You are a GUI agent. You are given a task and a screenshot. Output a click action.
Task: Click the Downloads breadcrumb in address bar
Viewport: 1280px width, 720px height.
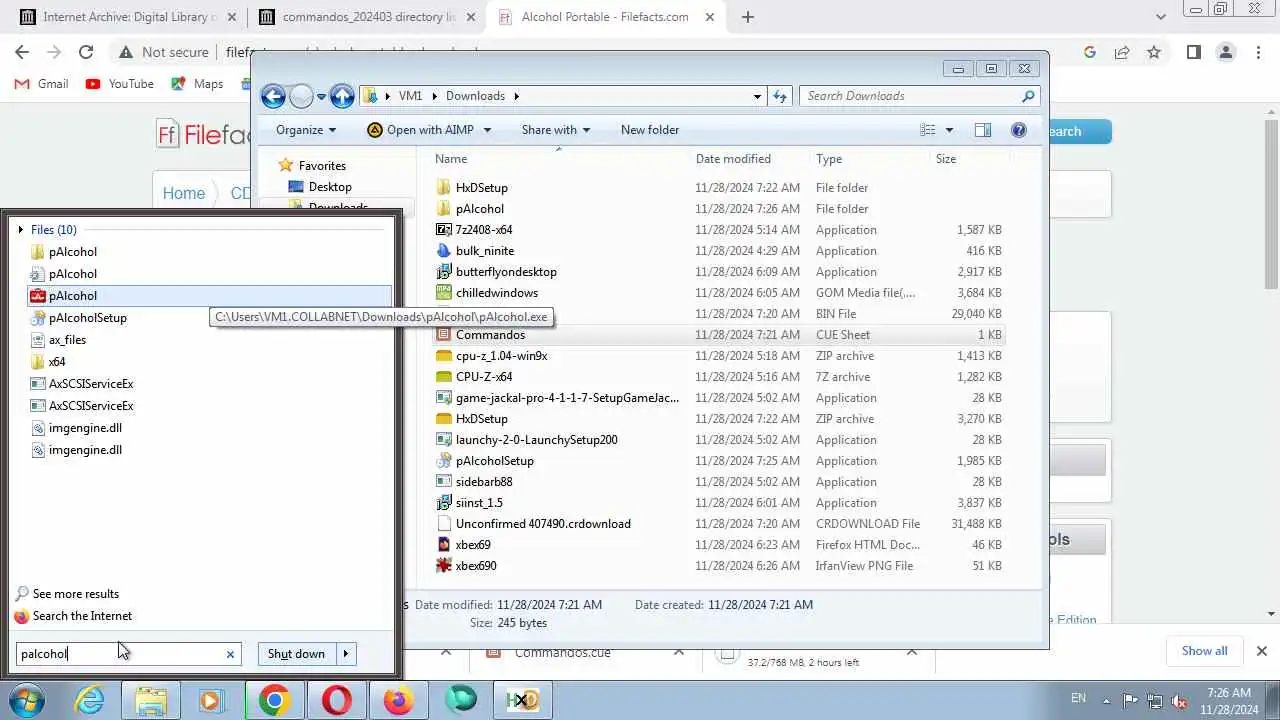pyautogui.click(x=475, y=96)
